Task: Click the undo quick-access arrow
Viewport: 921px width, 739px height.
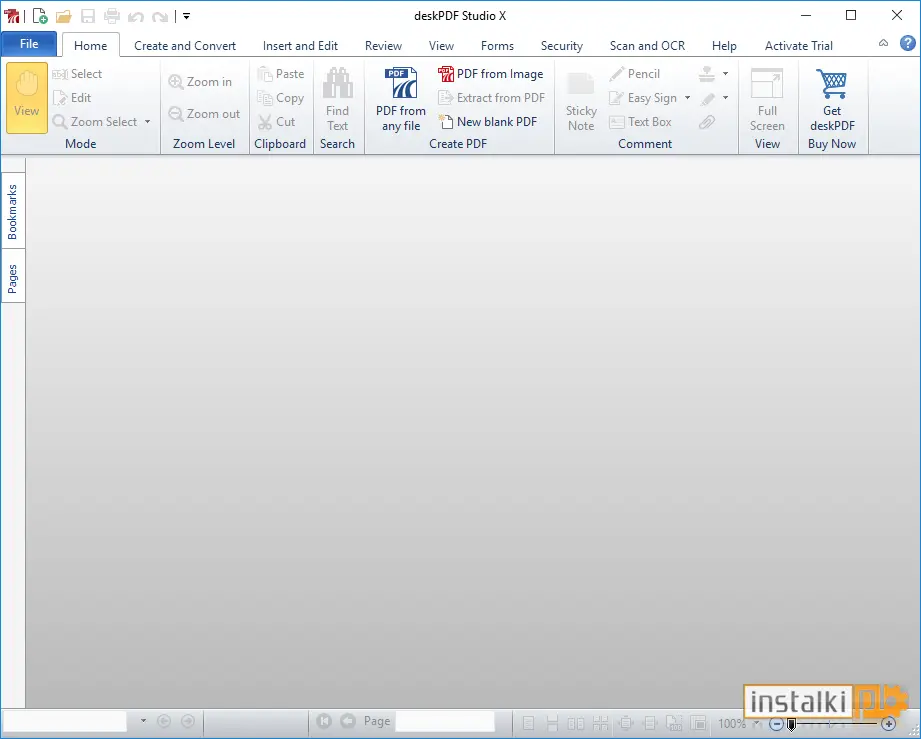Action: (x=136, y=16)
